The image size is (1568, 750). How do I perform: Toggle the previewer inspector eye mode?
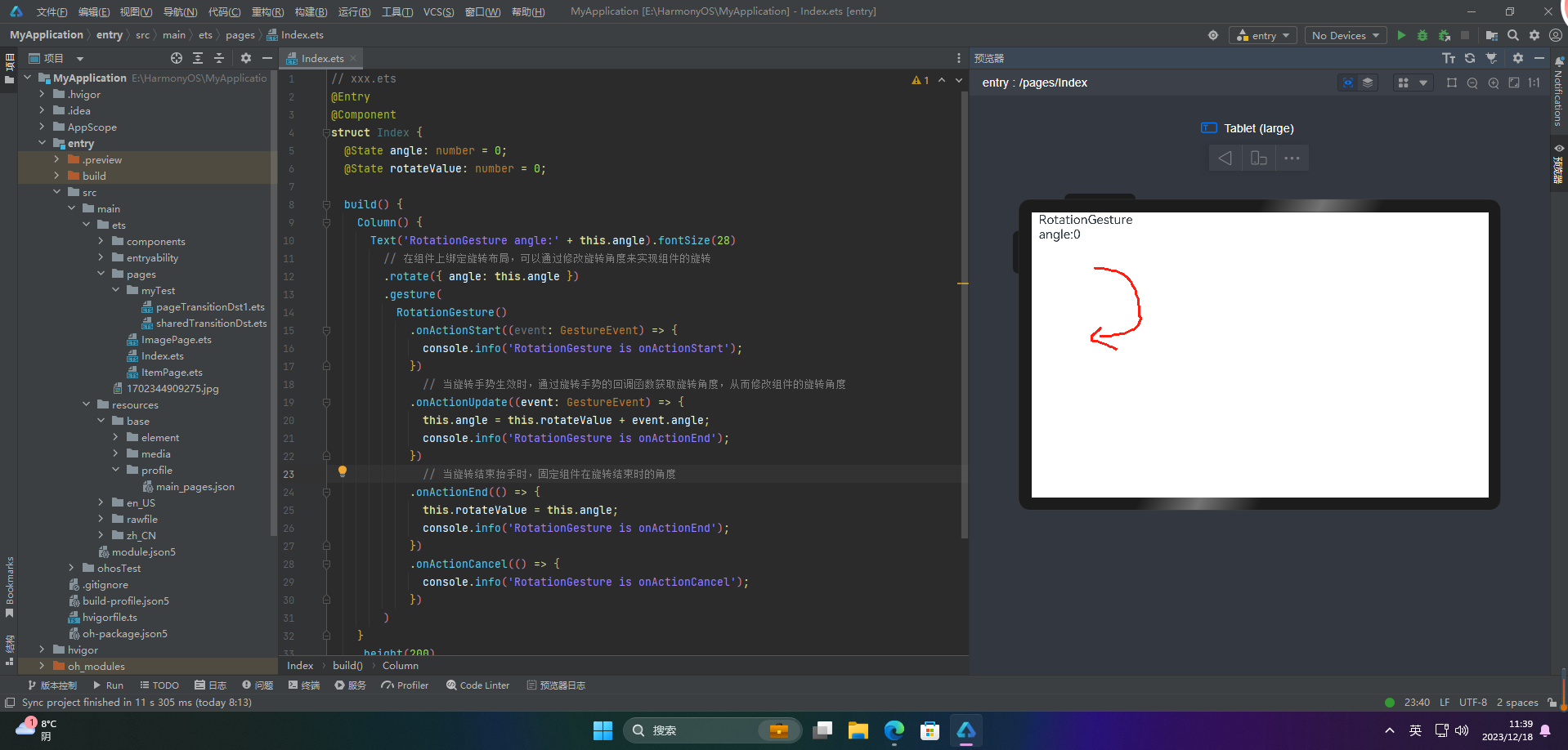point(1348,83)
